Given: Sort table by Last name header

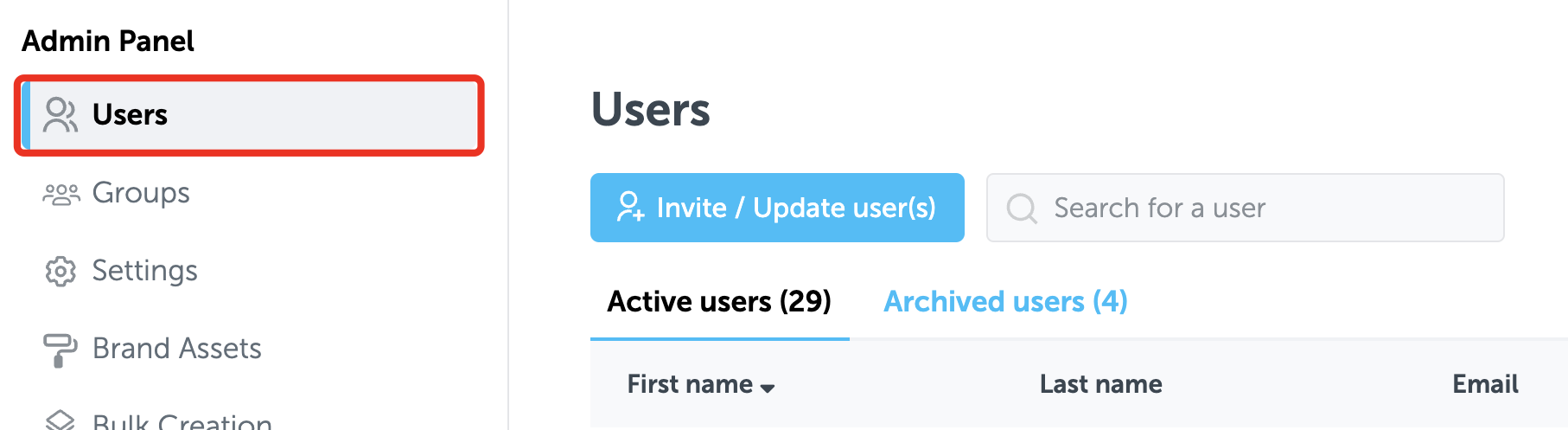Looking at the screenshot, I should 1100,384.
